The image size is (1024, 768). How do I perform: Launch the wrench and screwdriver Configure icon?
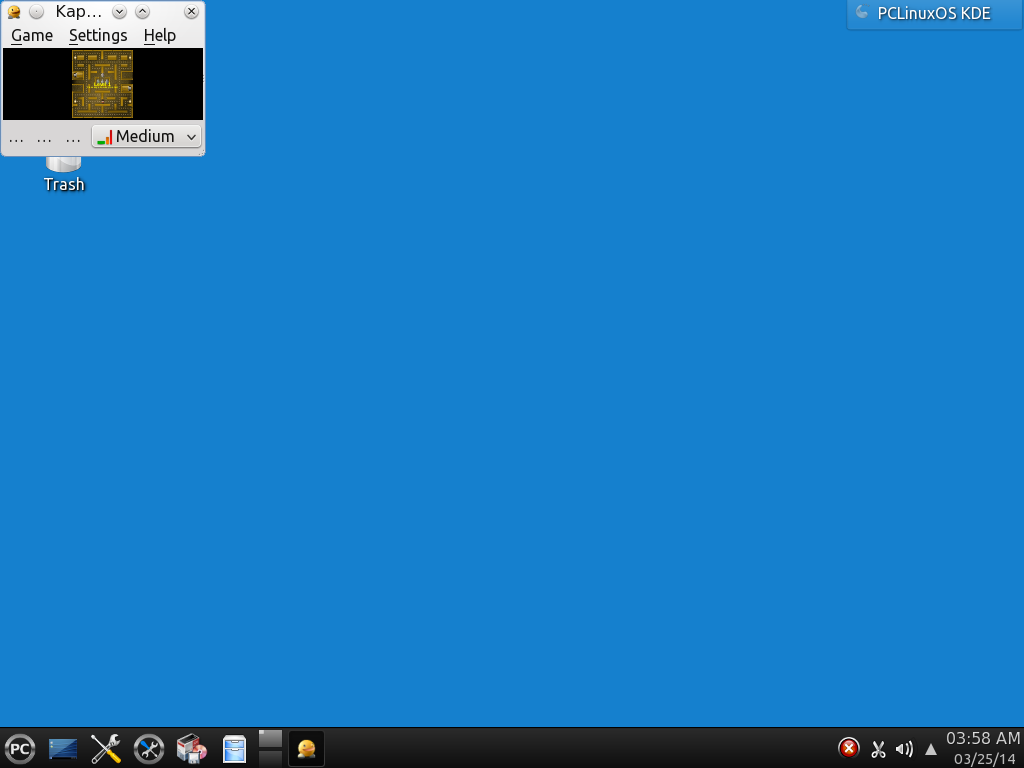[x=106, y=748]
